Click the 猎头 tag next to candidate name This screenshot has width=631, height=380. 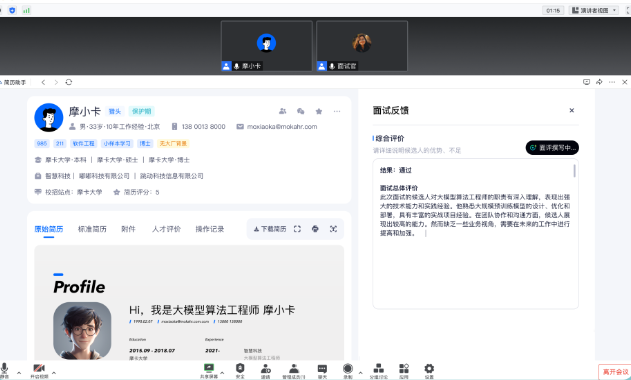tap(115, 112)
